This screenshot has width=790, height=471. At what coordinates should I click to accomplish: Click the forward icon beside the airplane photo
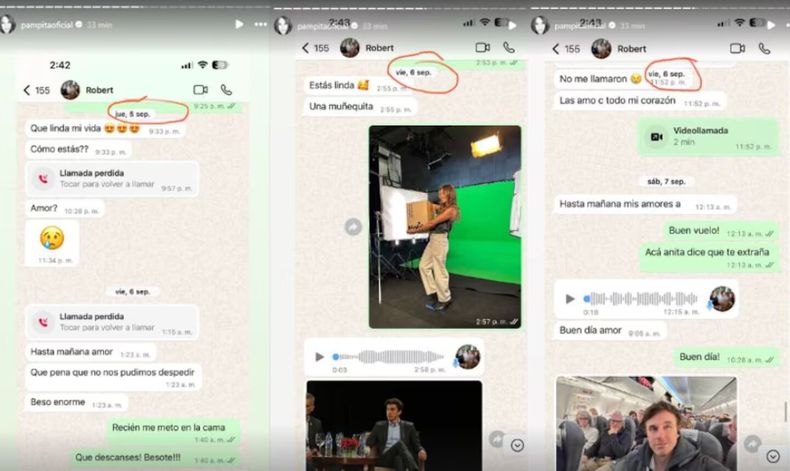[752, 443]
